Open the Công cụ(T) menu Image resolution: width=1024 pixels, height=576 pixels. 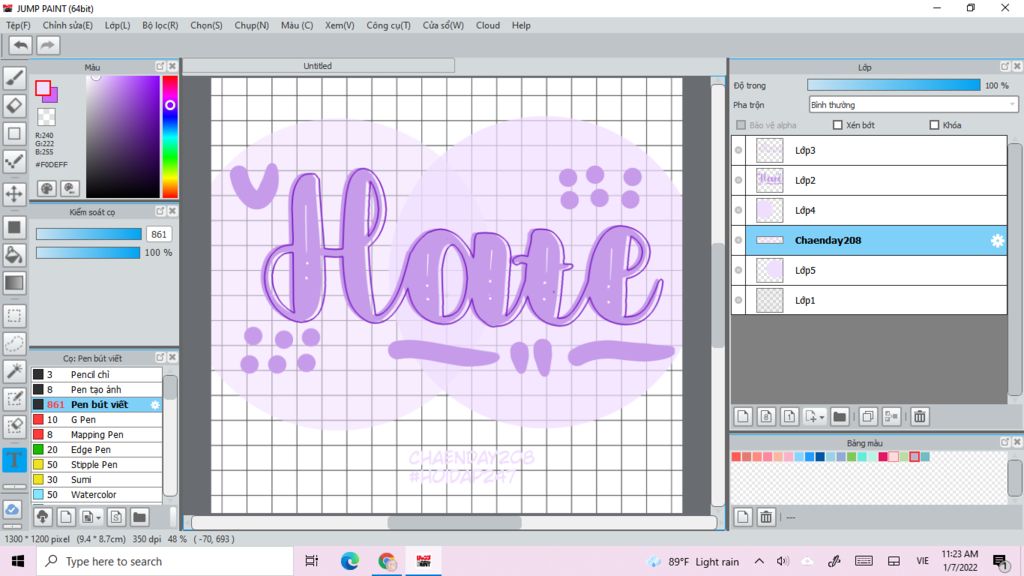(388, 25)
